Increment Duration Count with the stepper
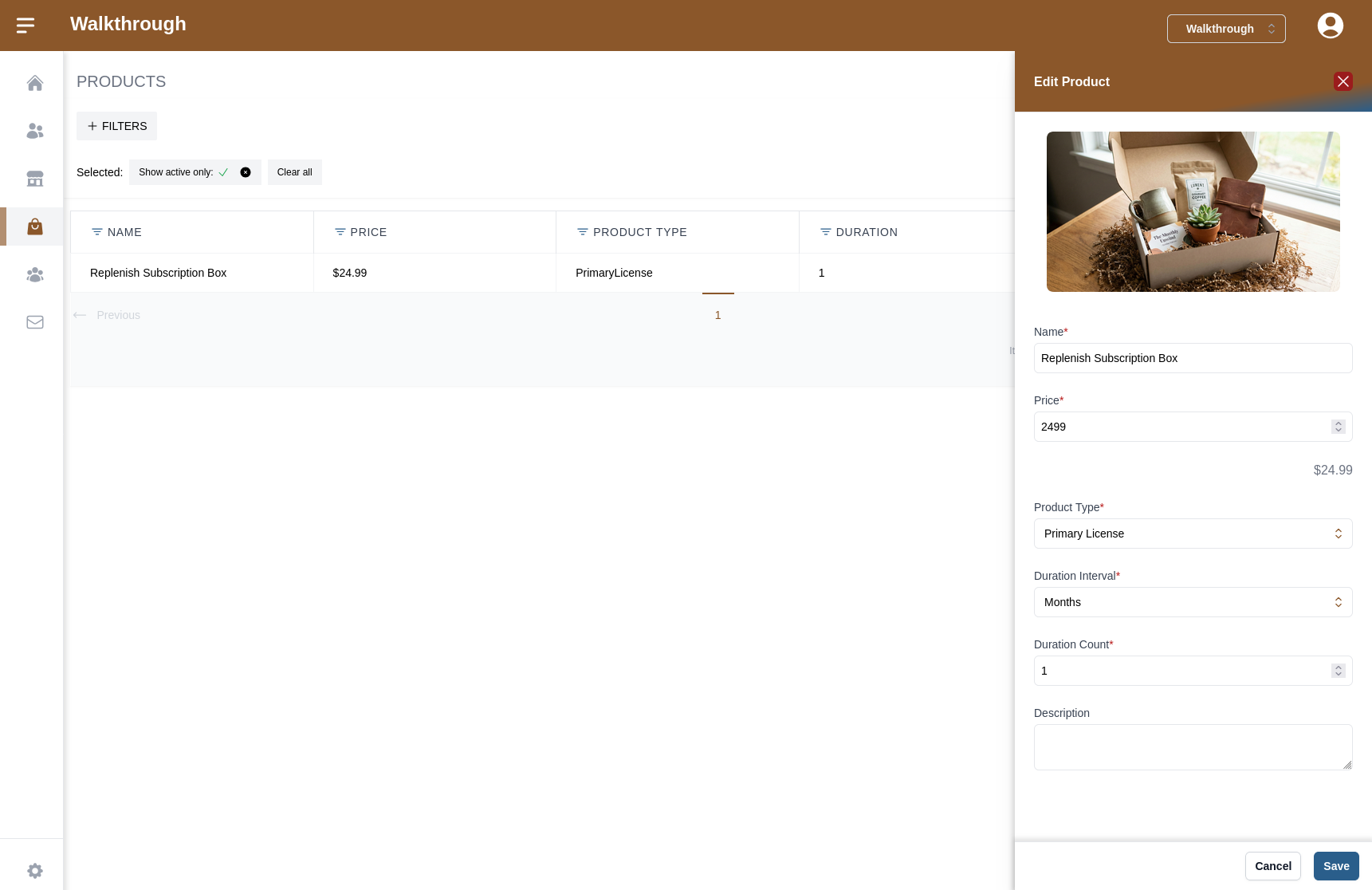Viewport: 1372px width, 890px height. click(x=1338, y=667)
